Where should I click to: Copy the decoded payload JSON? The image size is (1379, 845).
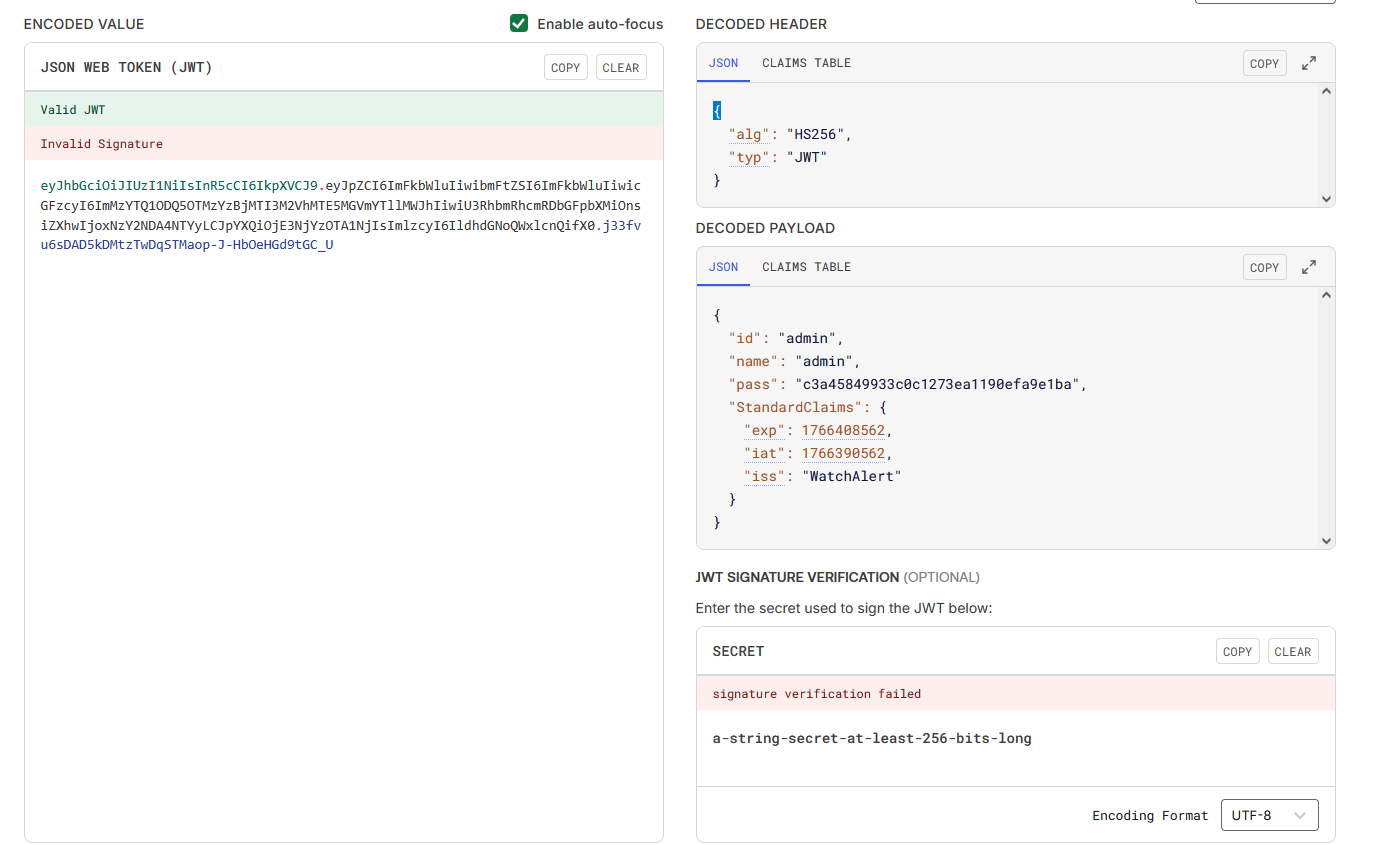point(1264,267)
